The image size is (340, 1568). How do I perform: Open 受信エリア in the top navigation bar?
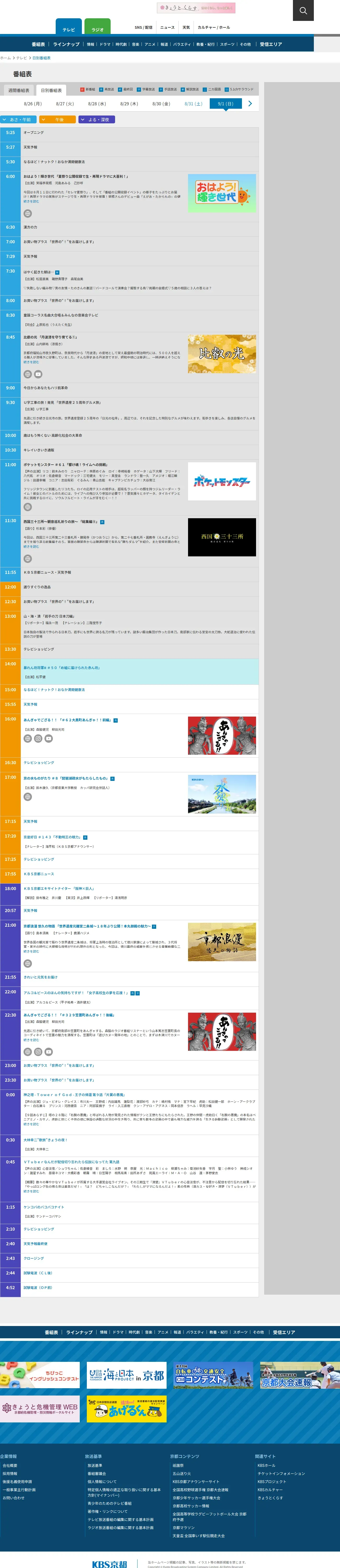point(271,44)
